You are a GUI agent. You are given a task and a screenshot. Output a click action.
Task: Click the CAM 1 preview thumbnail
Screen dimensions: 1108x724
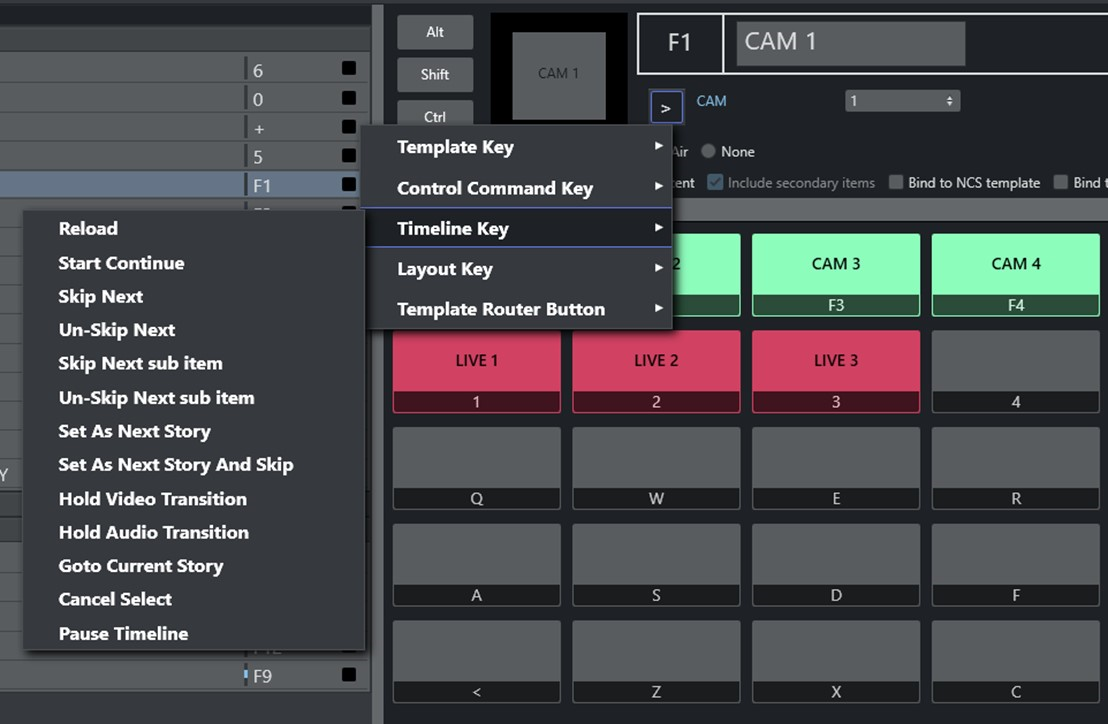(558, 73)
